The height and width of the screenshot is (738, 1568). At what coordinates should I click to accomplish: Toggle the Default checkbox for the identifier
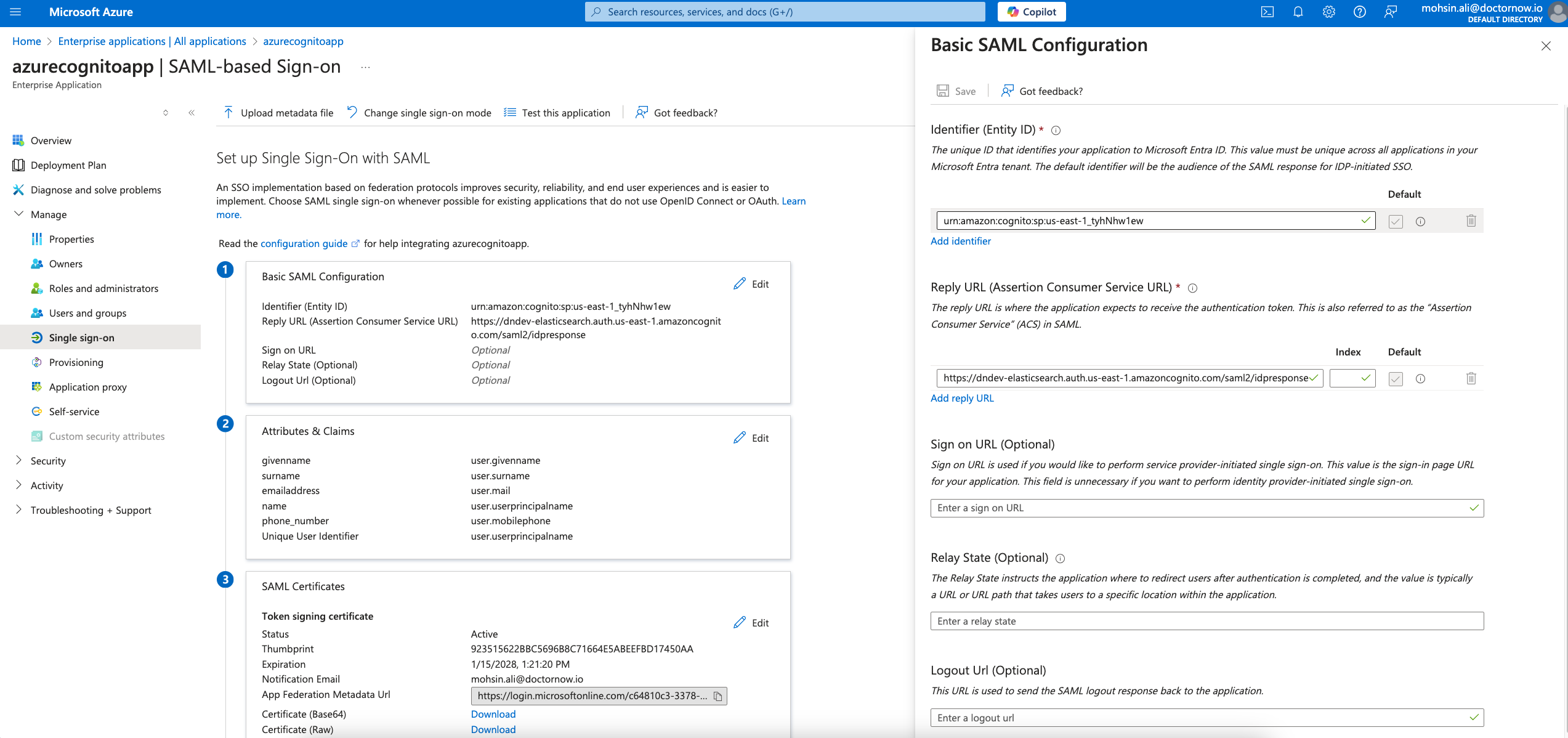1396,221
